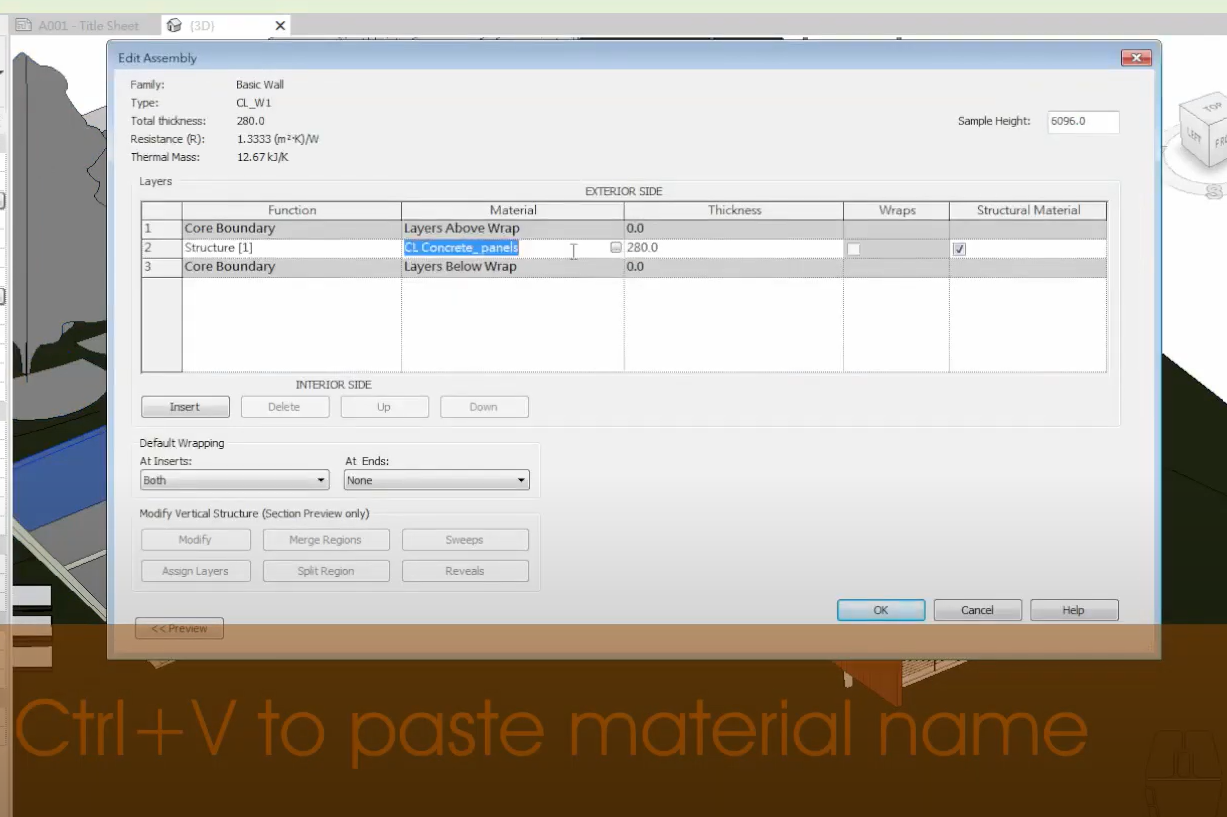Click the Reveals button
Screen dimensions: 1227x817
(465, 571)
